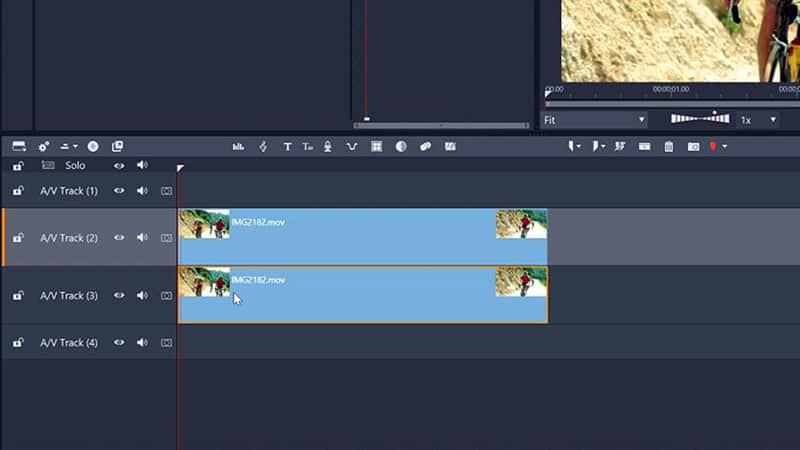The image size is (800, 450).
Task: Click the horizontal scrollbar under source viewer
Action: coord(441,125)
